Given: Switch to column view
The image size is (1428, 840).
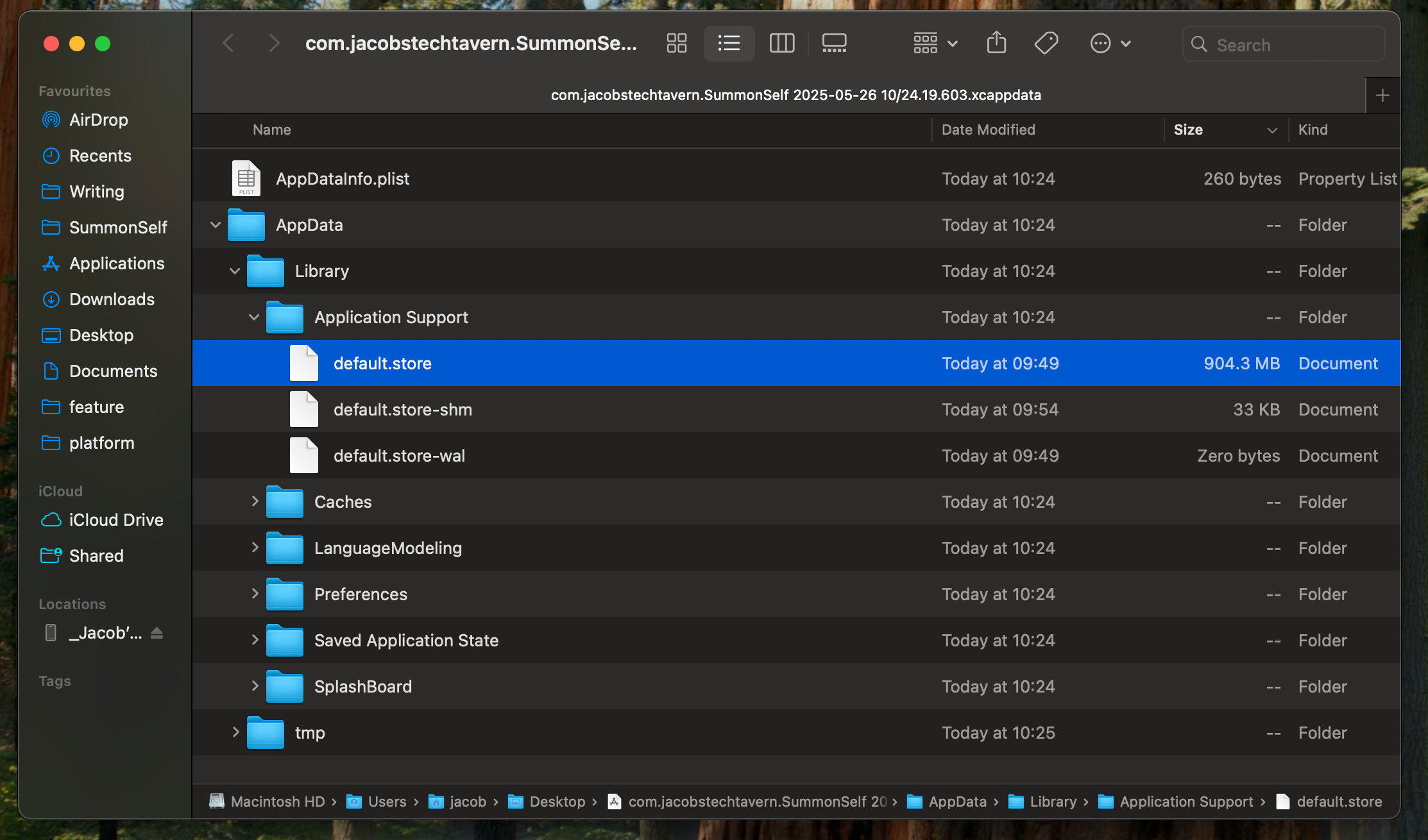Looking at the screenshot, I should (x=781, y=44).
